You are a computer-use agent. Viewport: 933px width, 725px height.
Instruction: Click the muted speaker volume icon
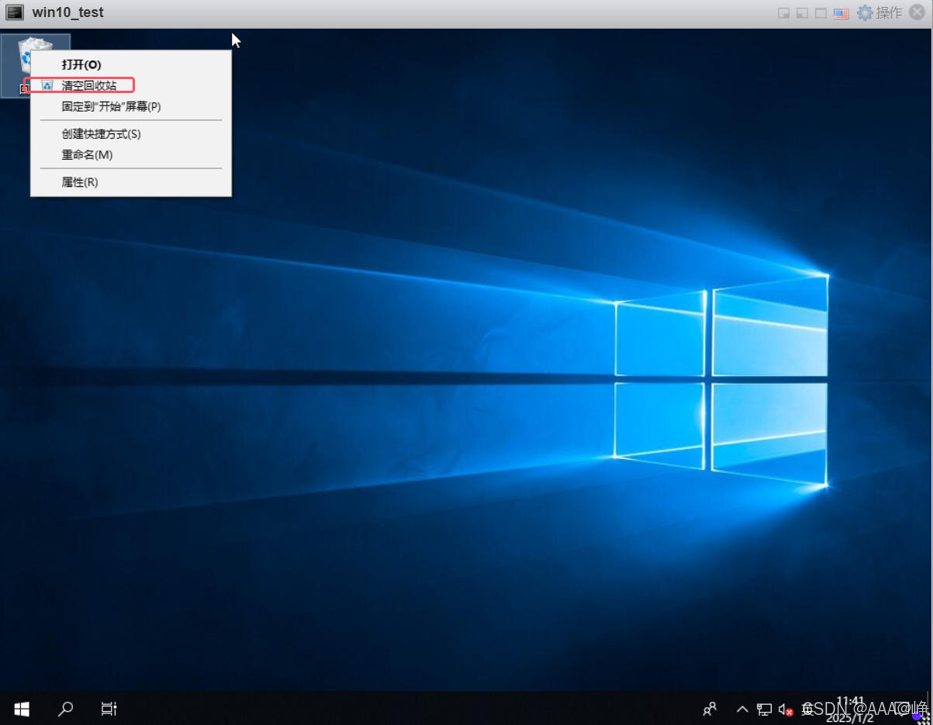point(785,710)
